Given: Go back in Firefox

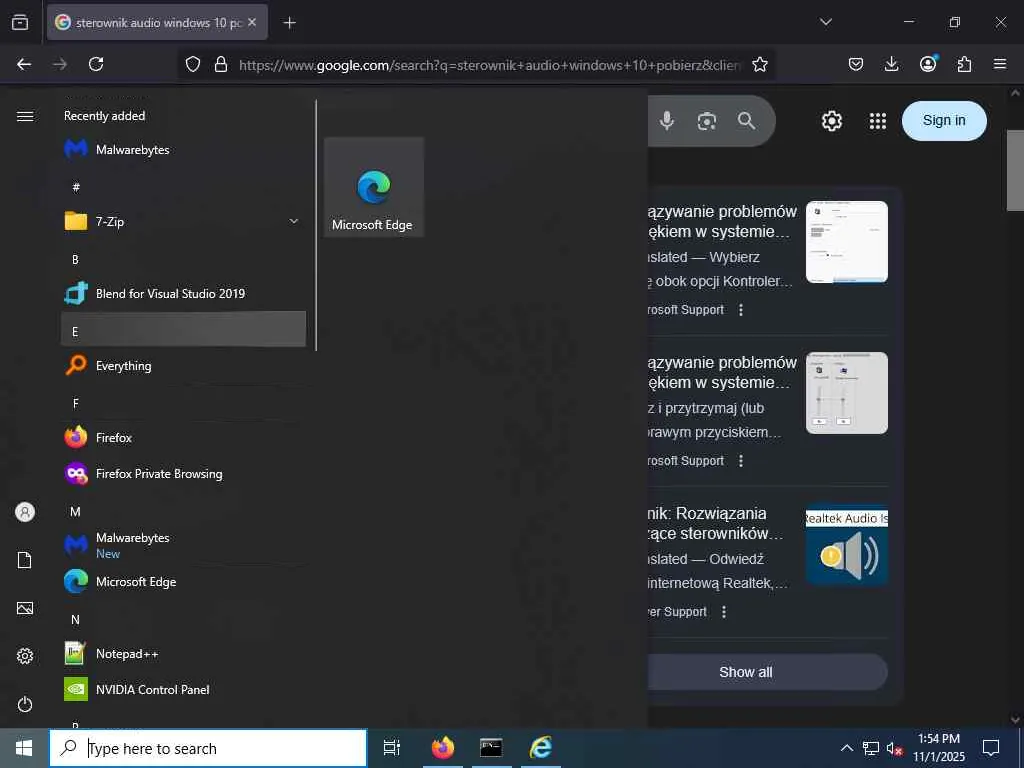Looking at the screenshot, I should 24,64.
